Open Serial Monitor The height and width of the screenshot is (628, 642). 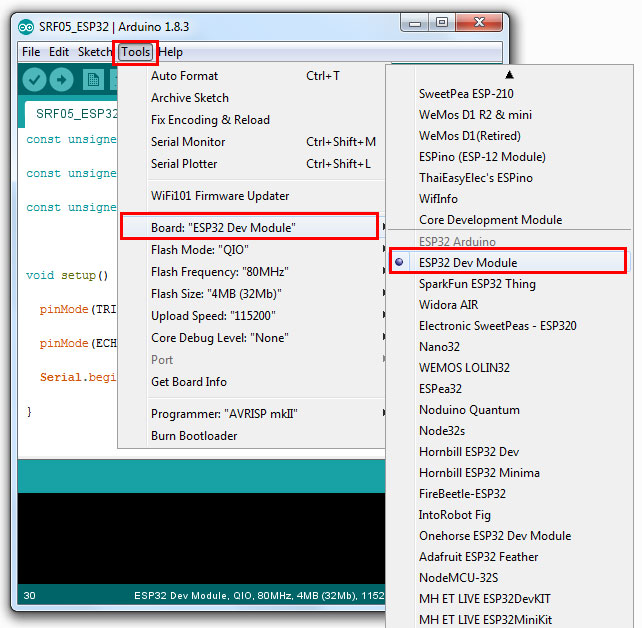pyautogui.click(x=251, y=142)
